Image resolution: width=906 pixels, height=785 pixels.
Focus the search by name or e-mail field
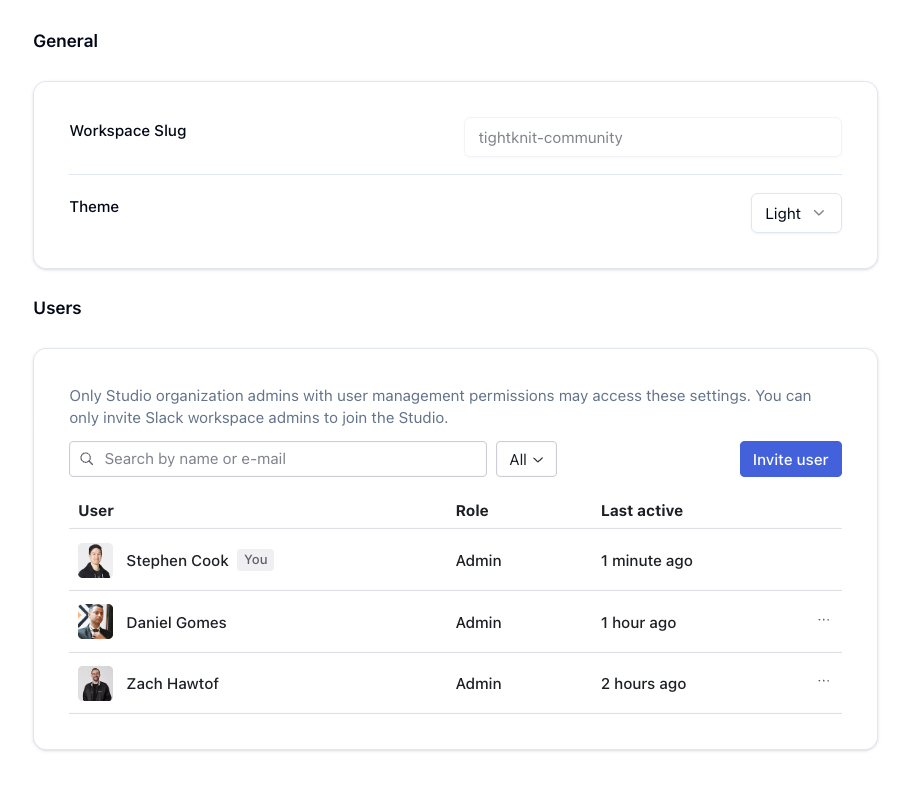pyautogui.click(x=278, y=459)
